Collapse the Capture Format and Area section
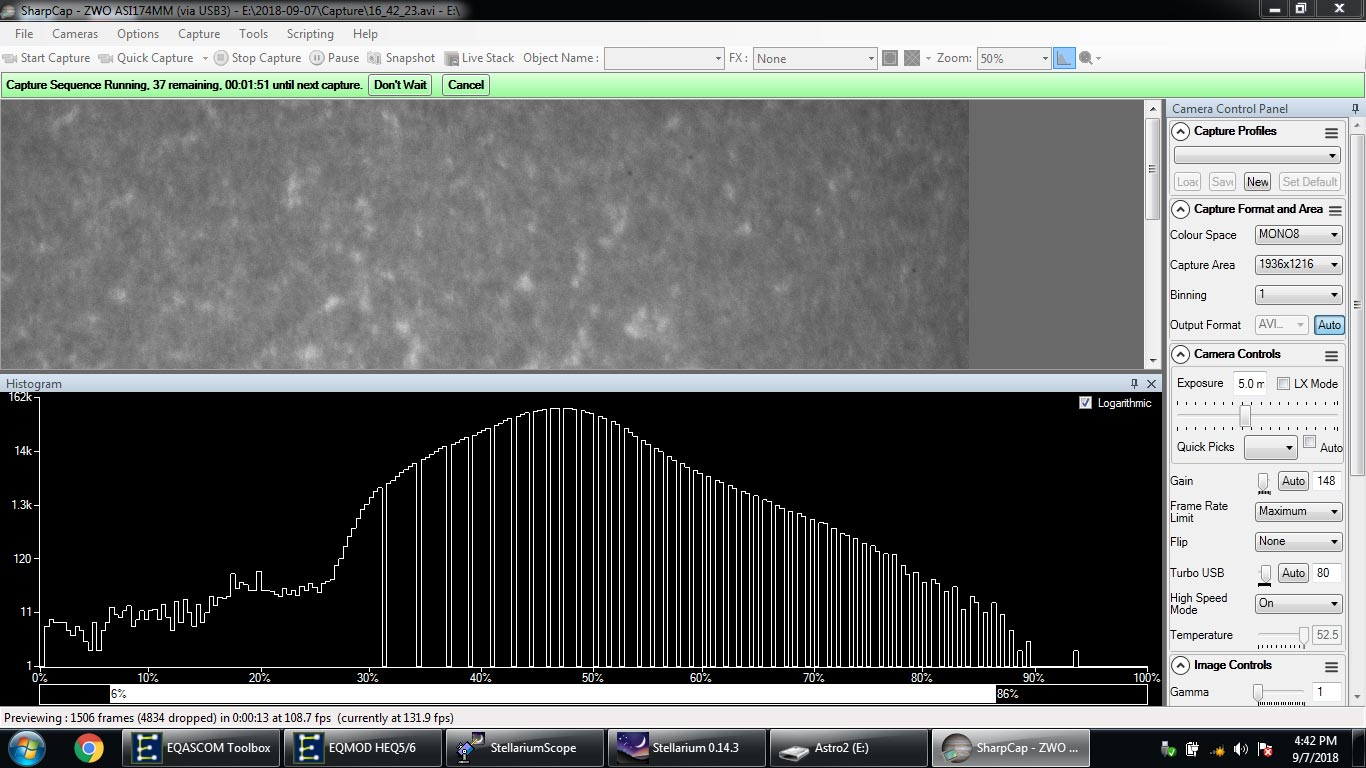The width and height of the screenshot is (1366, 768). 1181,210
